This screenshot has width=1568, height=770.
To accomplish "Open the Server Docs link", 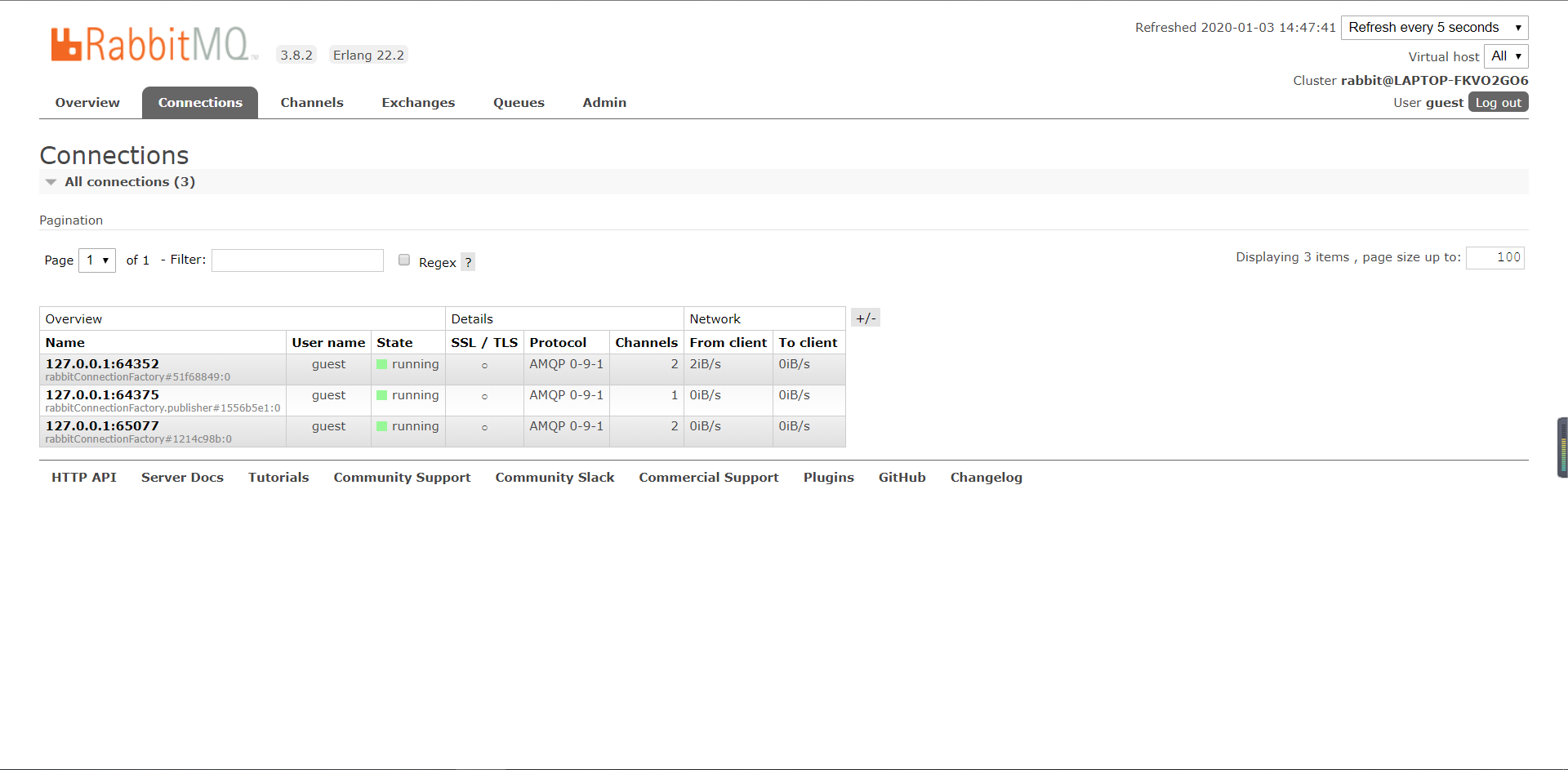I will pos(182,478).
